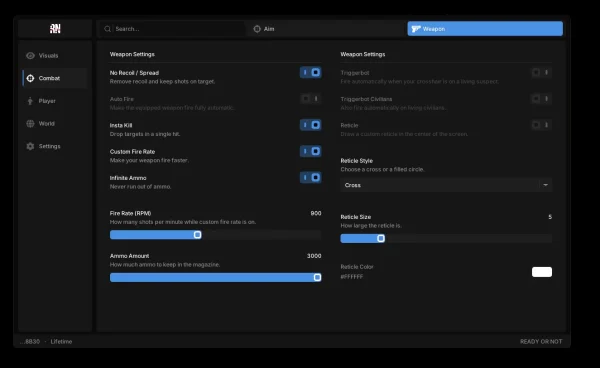Click the No Recoil / Spread label

click(134, 73)
